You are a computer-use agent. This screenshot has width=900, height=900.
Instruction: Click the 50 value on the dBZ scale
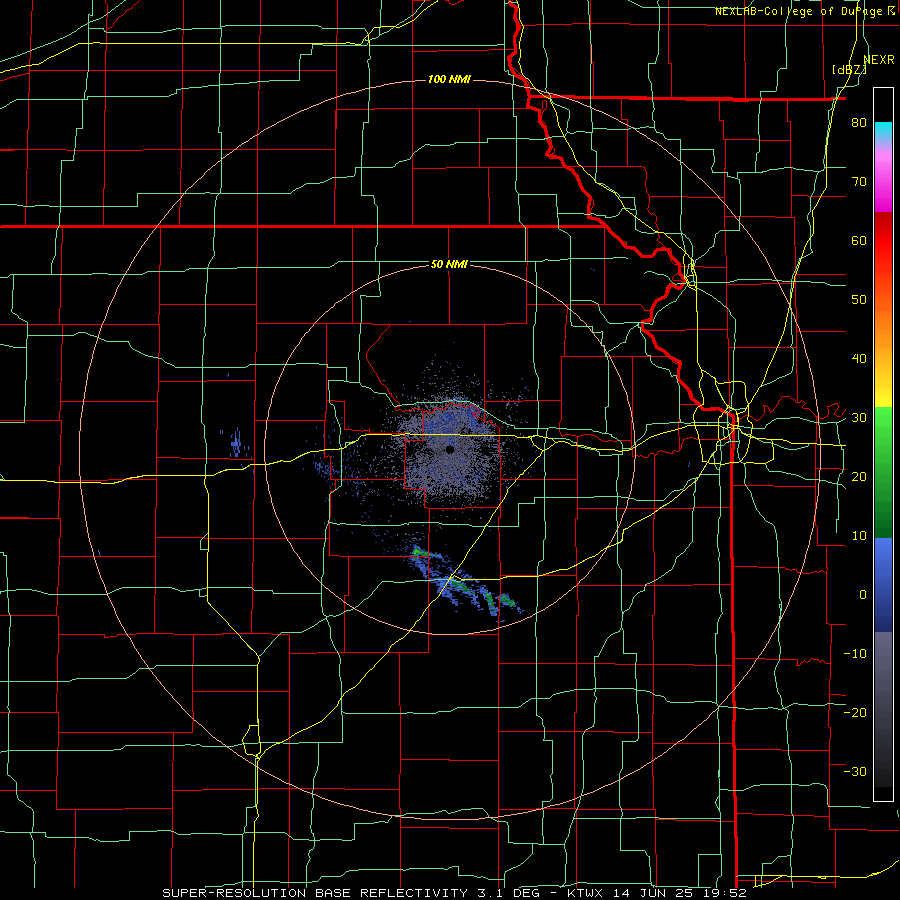[x=859, y=300]
